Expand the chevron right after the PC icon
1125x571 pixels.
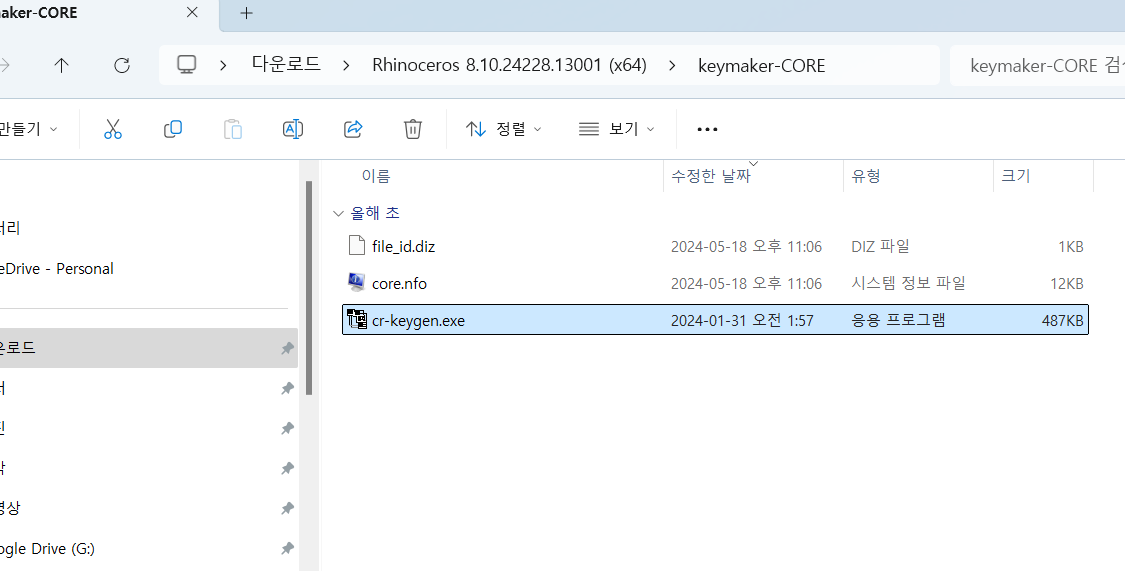tap(223, 65)
